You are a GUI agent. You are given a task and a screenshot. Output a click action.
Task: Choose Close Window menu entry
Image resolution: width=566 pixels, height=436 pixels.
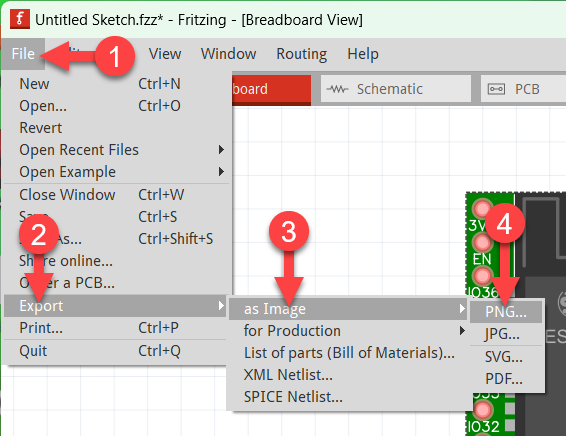116,195
